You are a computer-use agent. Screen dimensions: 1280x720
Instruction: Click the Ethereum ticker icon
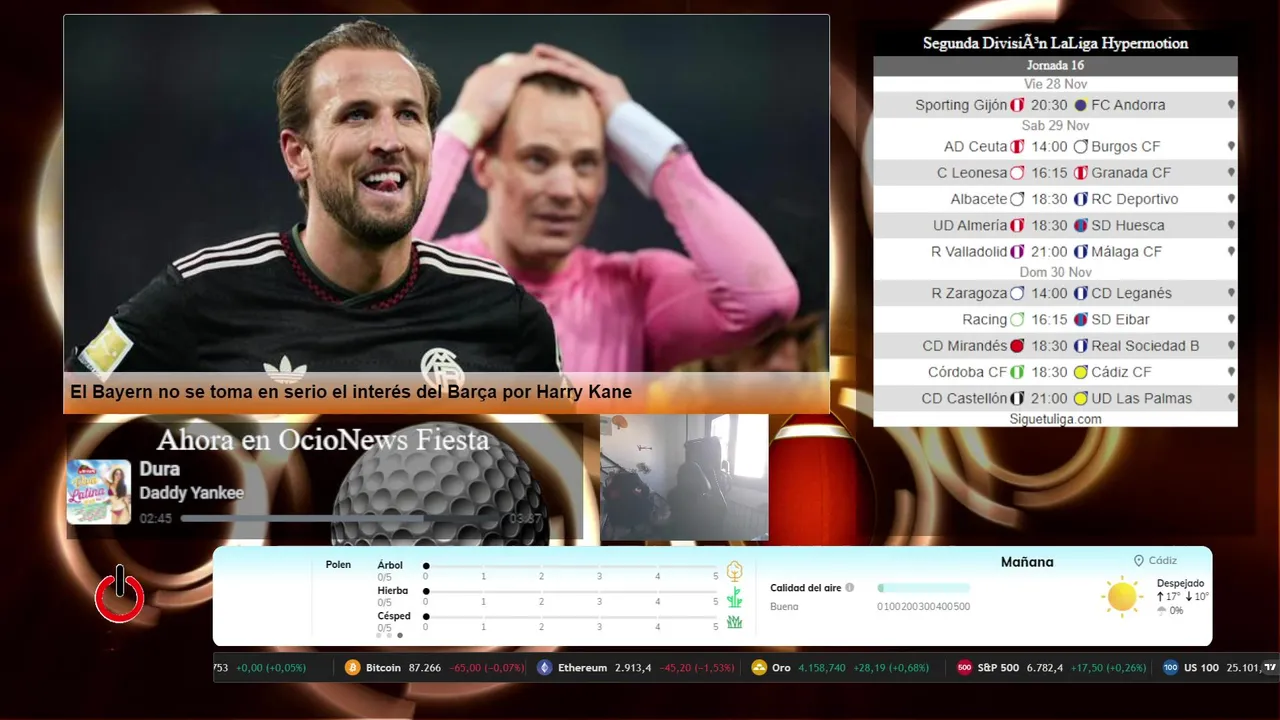point(544,668)
